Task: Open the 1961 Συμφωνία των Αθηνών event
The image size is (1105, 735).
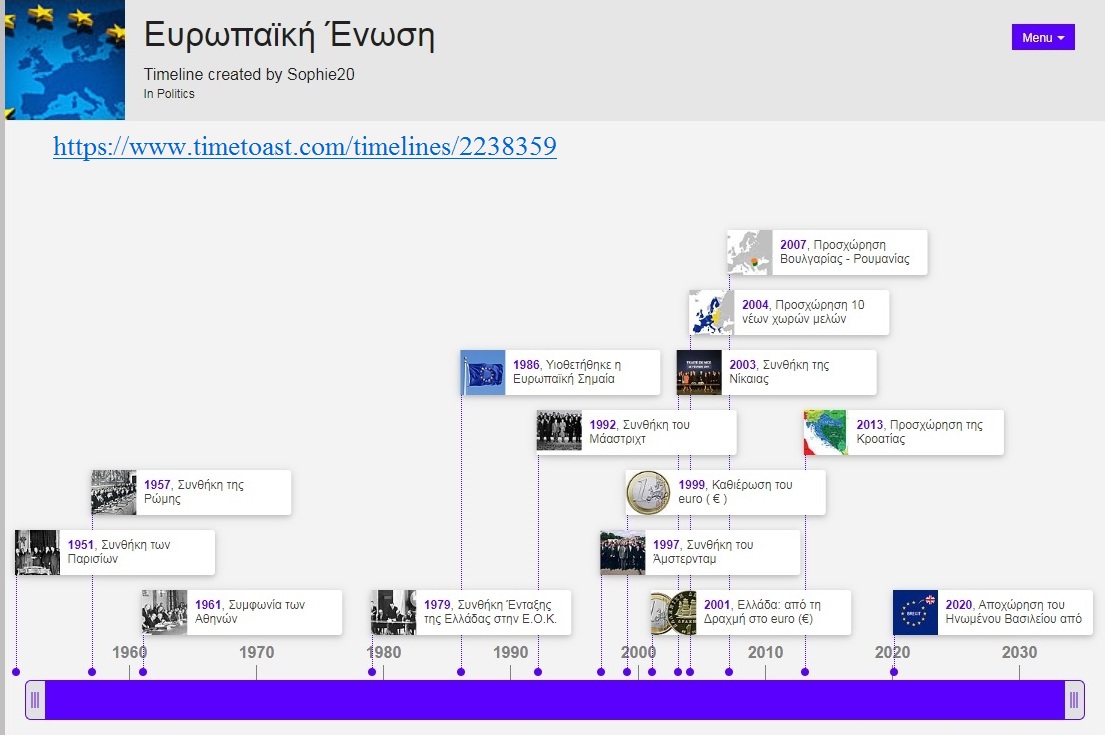Action: point(242,612)
